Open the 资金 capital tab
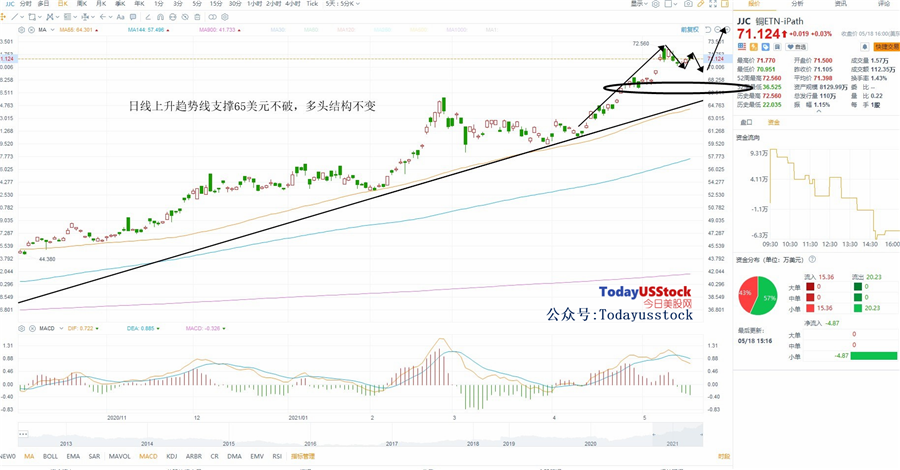The width and height of the screenshot is (900, 470). pyautogui.click(x=773, y=123)
